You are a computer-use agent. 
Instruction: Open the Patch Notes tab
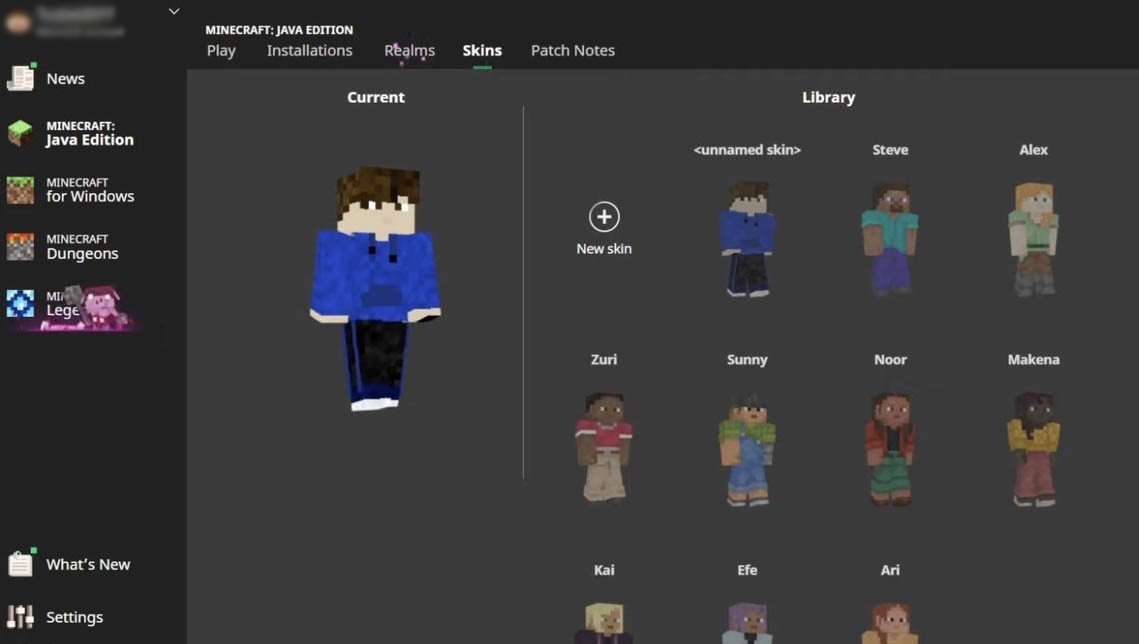pyautogui.click(x=572, y=51)
